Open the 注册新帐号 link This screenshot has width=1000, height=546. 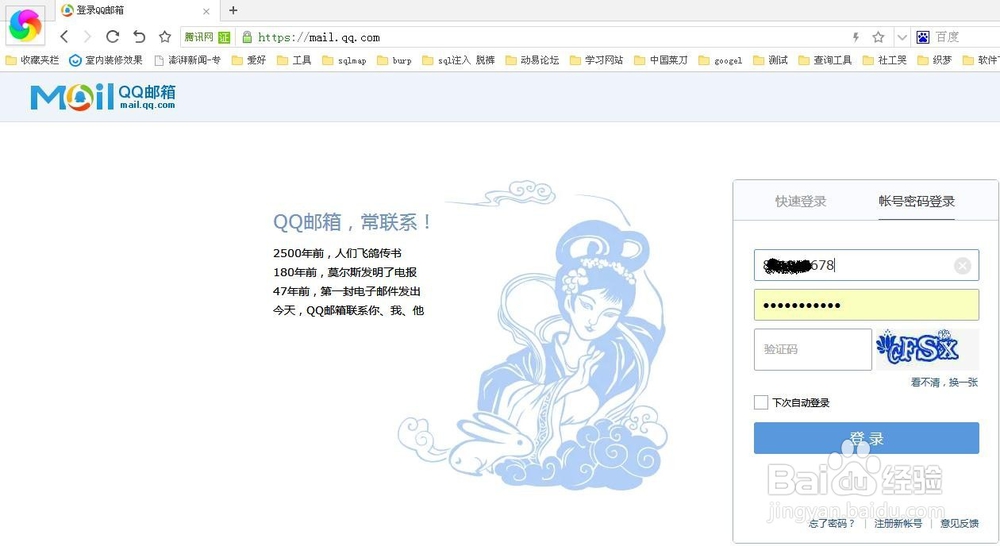(x=898, y=524)
